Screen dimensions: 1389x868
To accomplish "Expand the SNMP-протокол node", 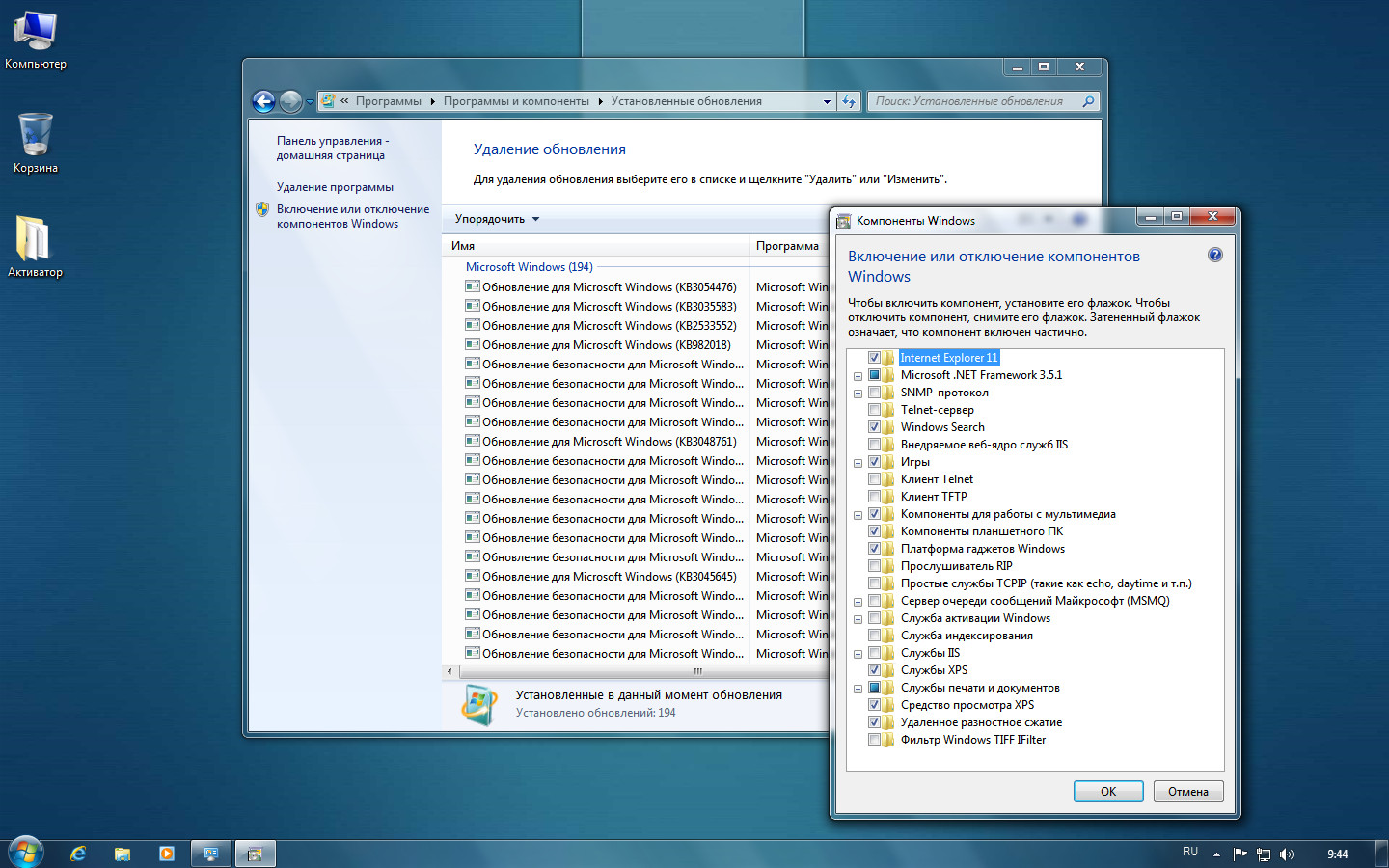I will tap(858, 393).
